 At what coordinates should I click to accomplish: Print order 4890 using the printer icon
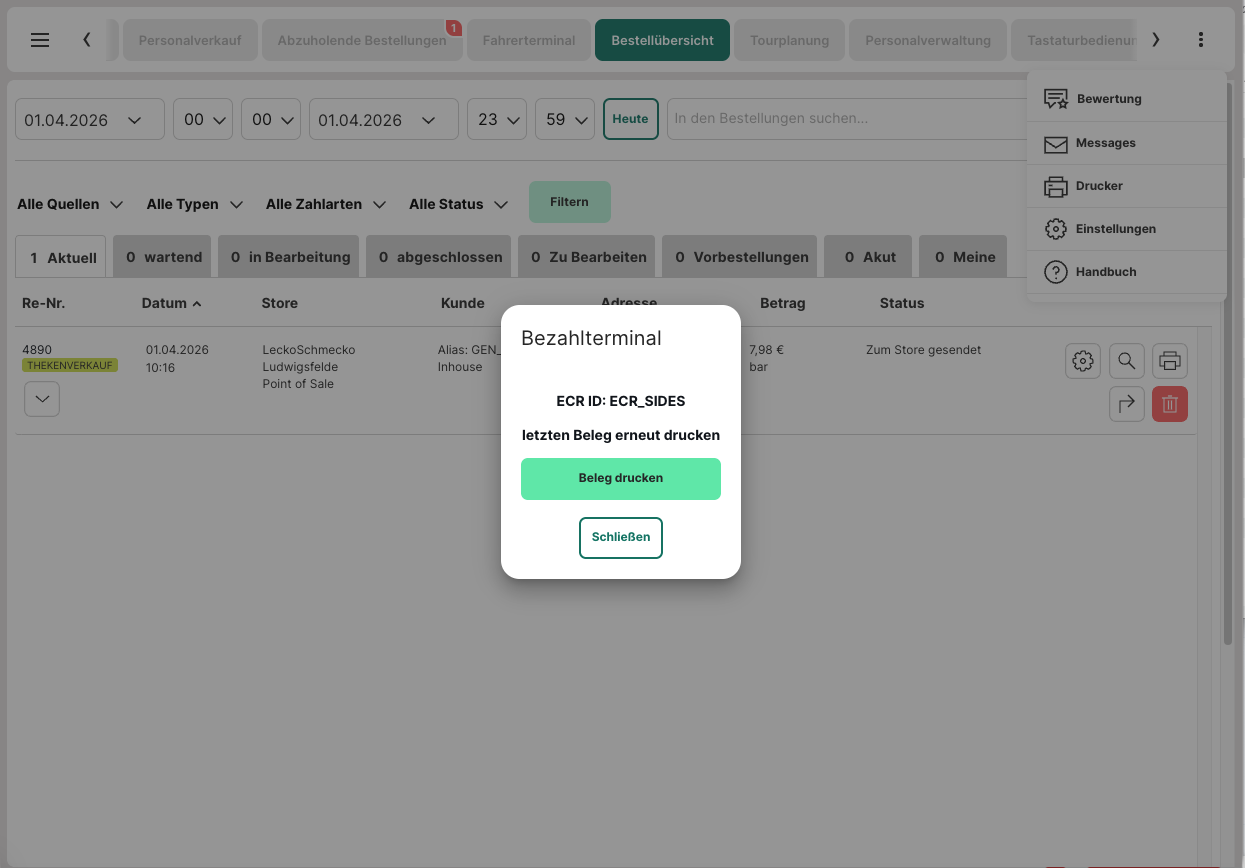pos(1170,361)
